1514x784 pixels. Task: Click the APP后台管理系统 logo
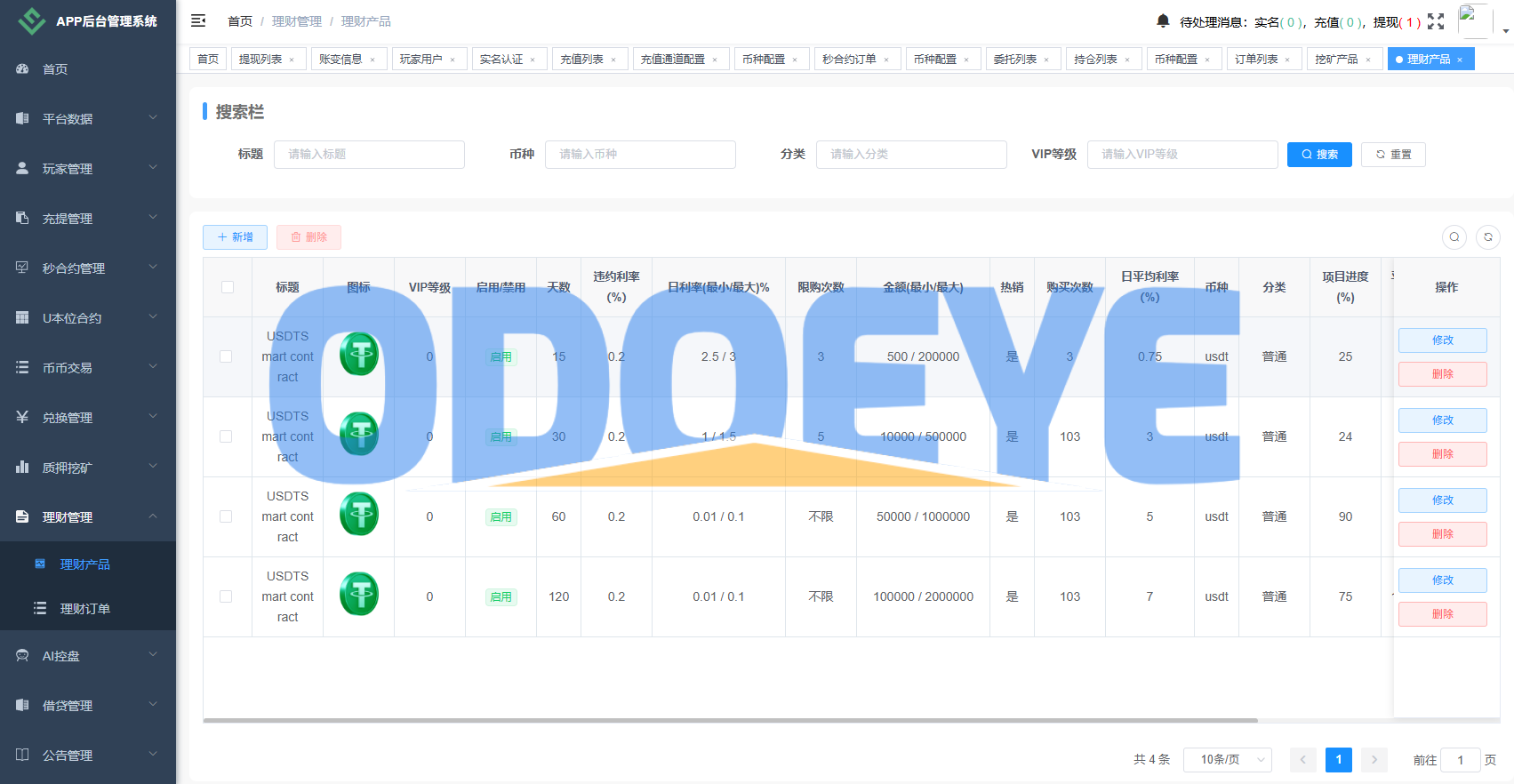[32, 21]
